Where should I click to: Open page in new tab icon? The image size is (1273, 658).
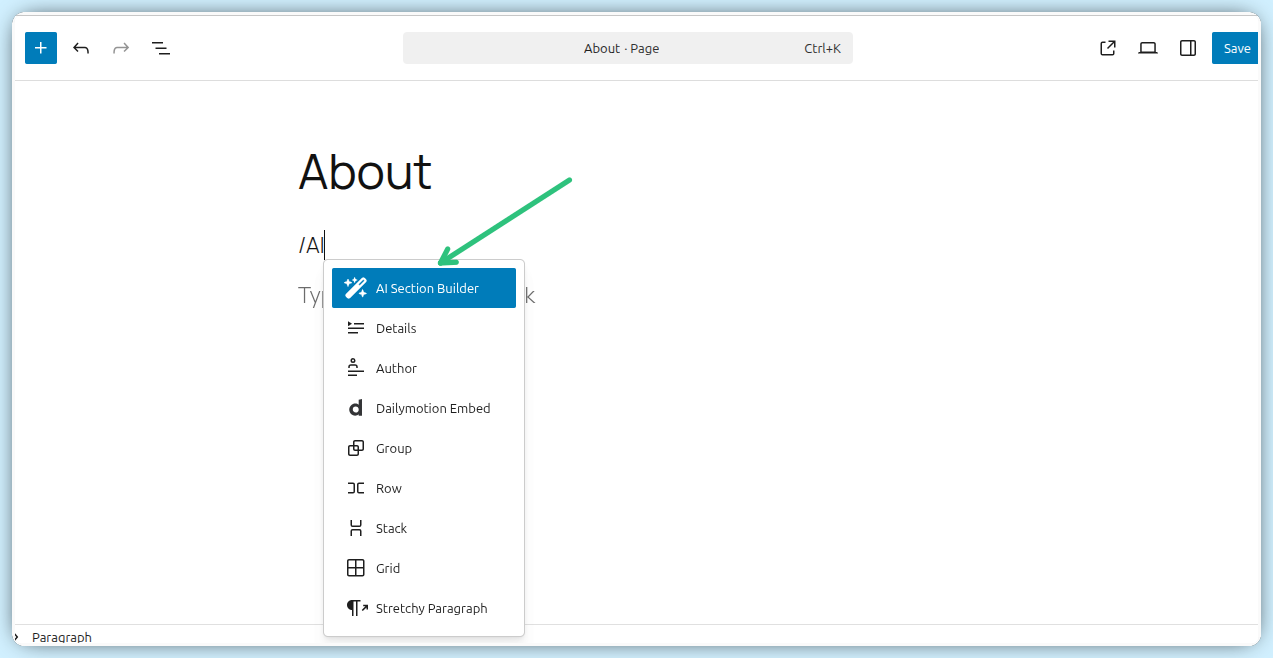[x=1108, y=48]
